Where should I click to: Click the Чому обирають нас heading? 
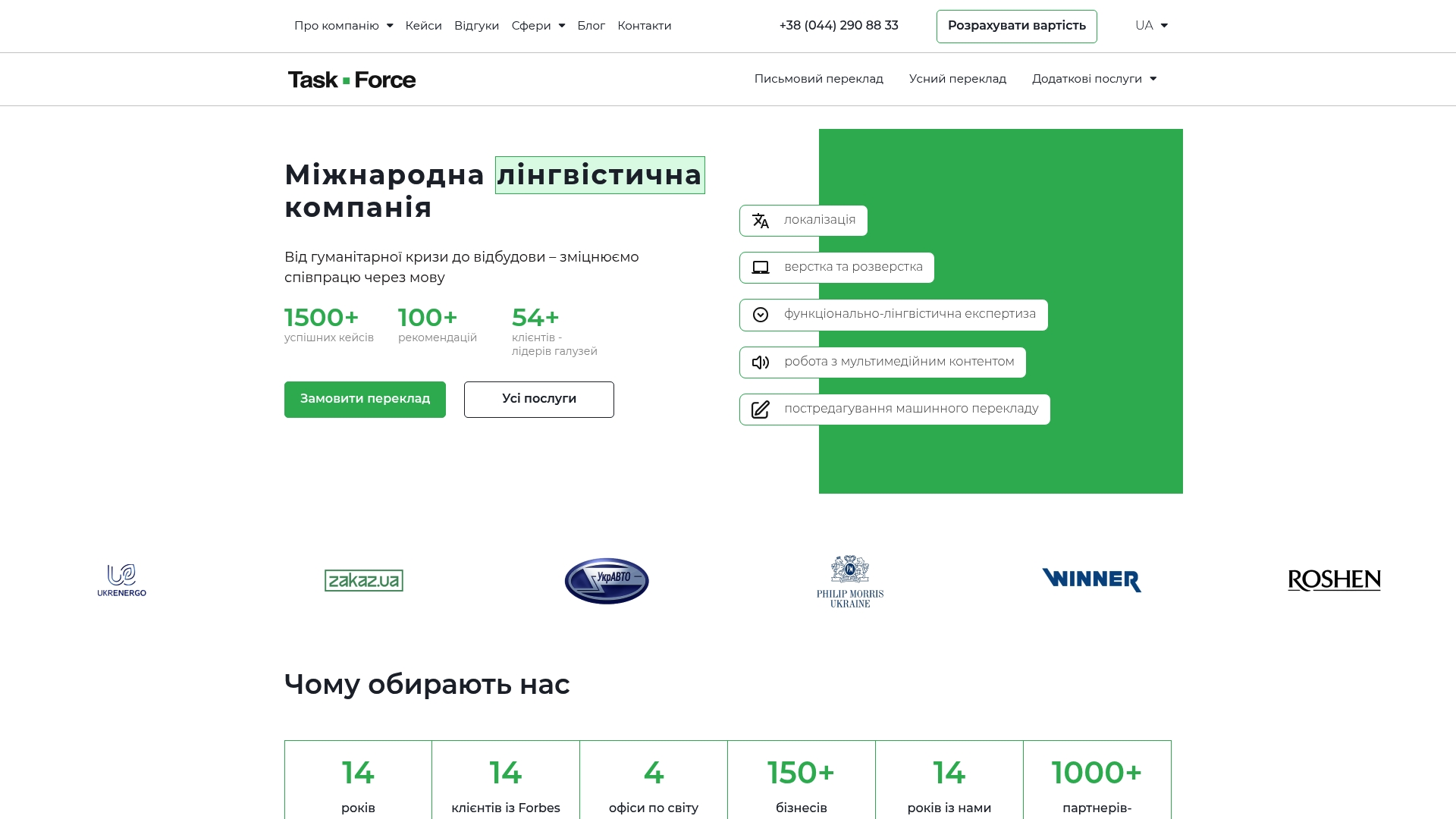tap(427, 685)
